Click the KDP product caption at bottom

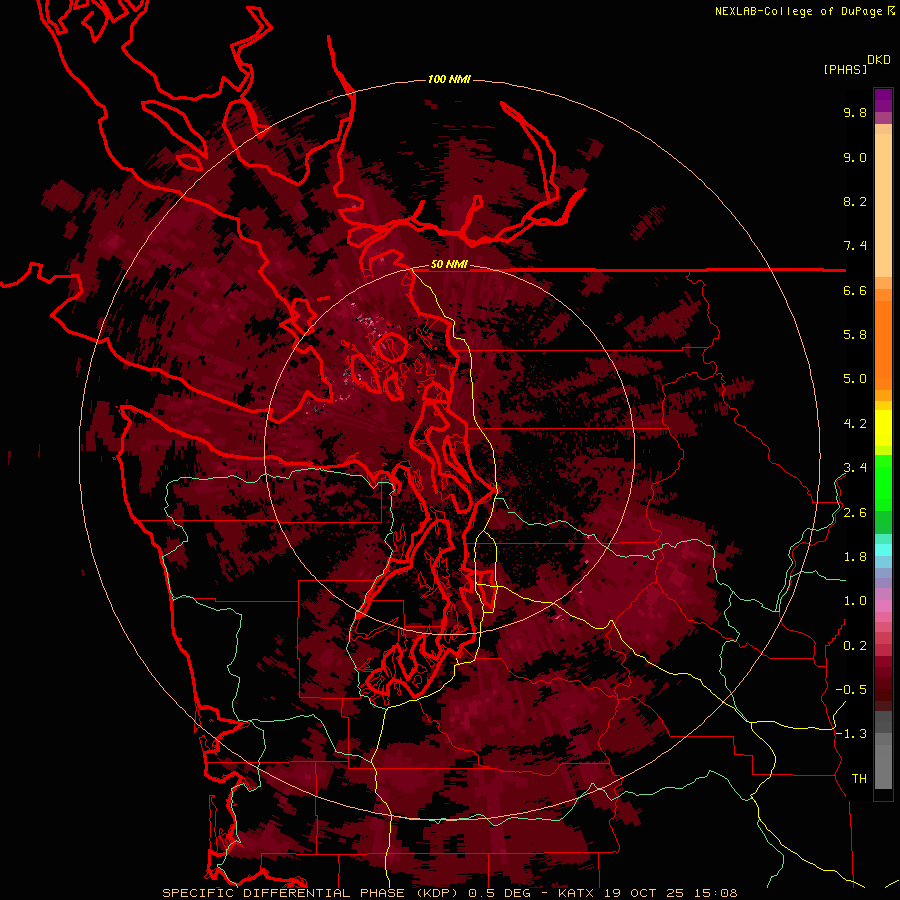(x=449, y=893)
